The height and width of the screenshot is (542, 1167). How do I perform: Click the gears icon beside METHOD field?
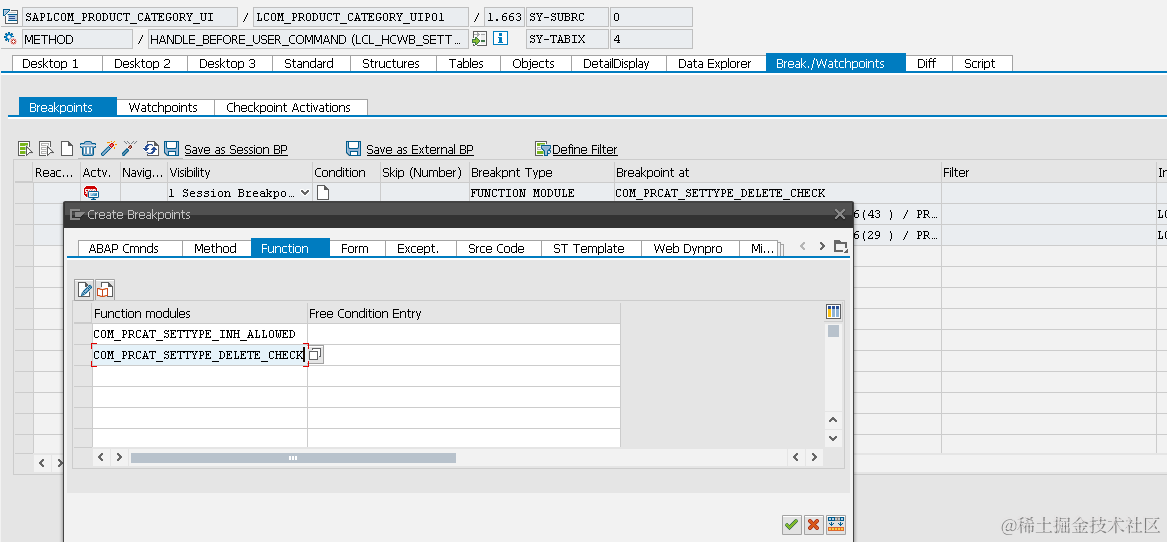click(10, 39)
